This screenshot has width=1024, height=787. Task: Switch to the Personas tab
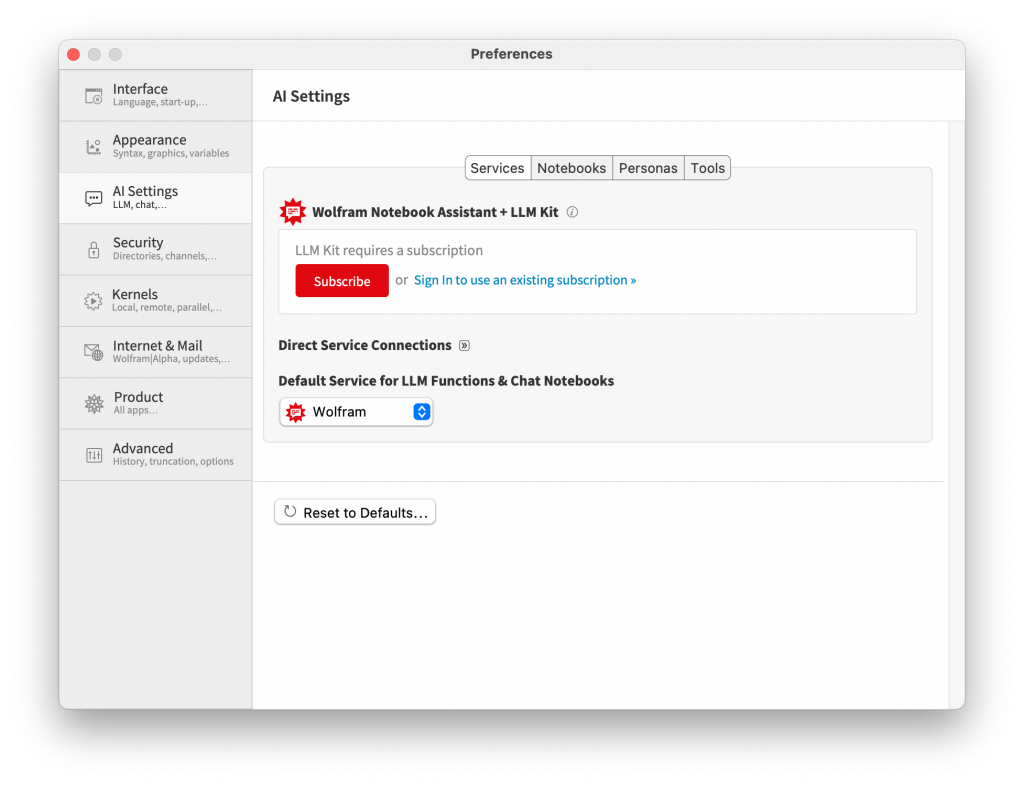tap(648, 168)
